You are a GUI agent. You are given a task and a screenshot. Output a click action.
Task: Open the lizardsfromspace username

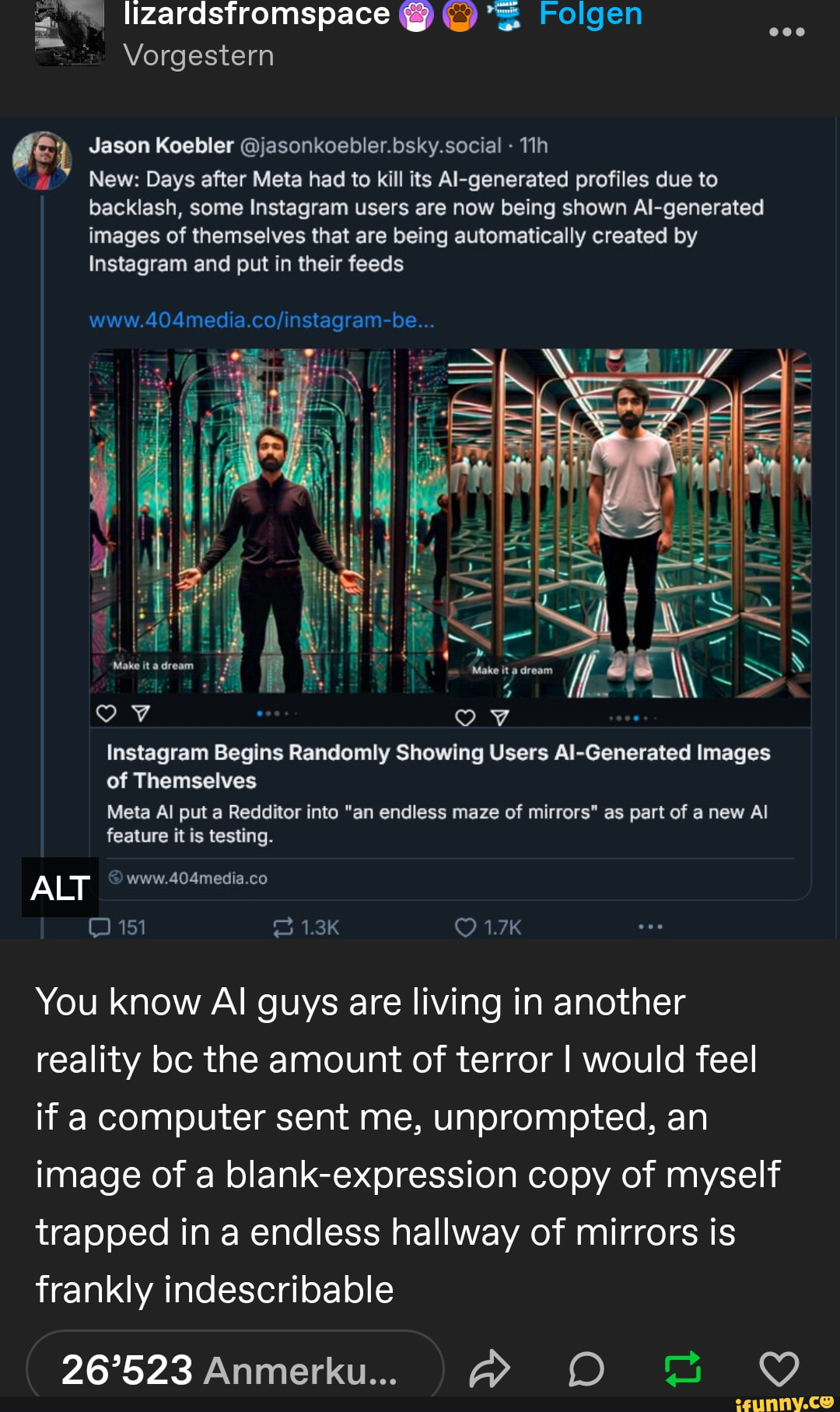point(256,14)
